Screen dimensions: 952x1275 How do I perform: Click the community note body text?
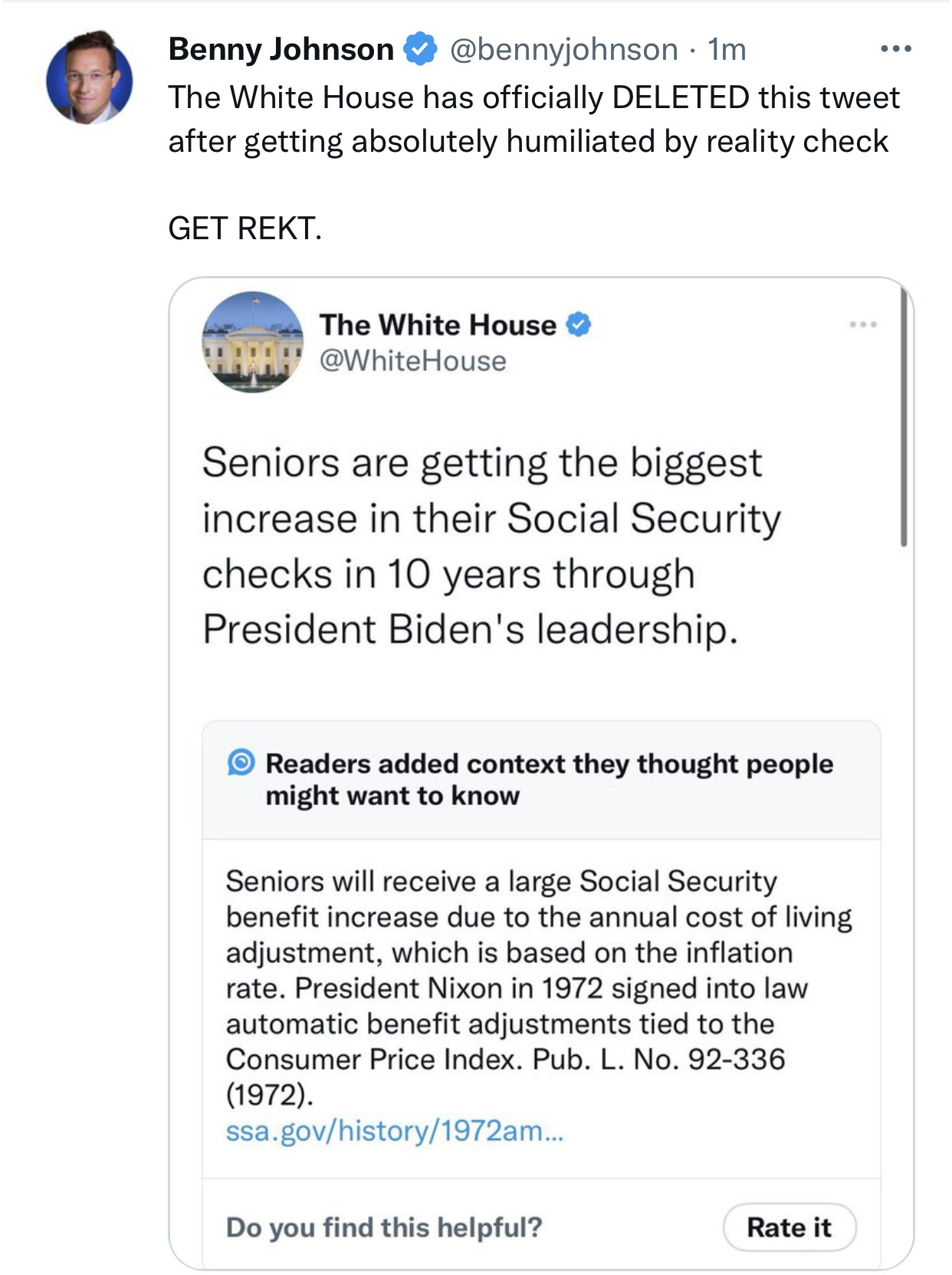click(538, 987)
